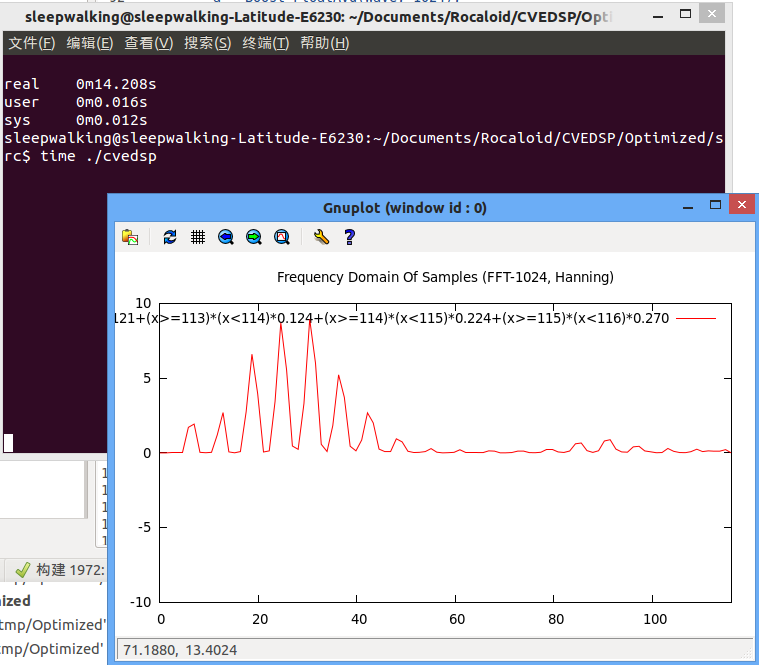The image size is (759, 665).
Task: Minimize the terminal window
Action: coord(658,16)
